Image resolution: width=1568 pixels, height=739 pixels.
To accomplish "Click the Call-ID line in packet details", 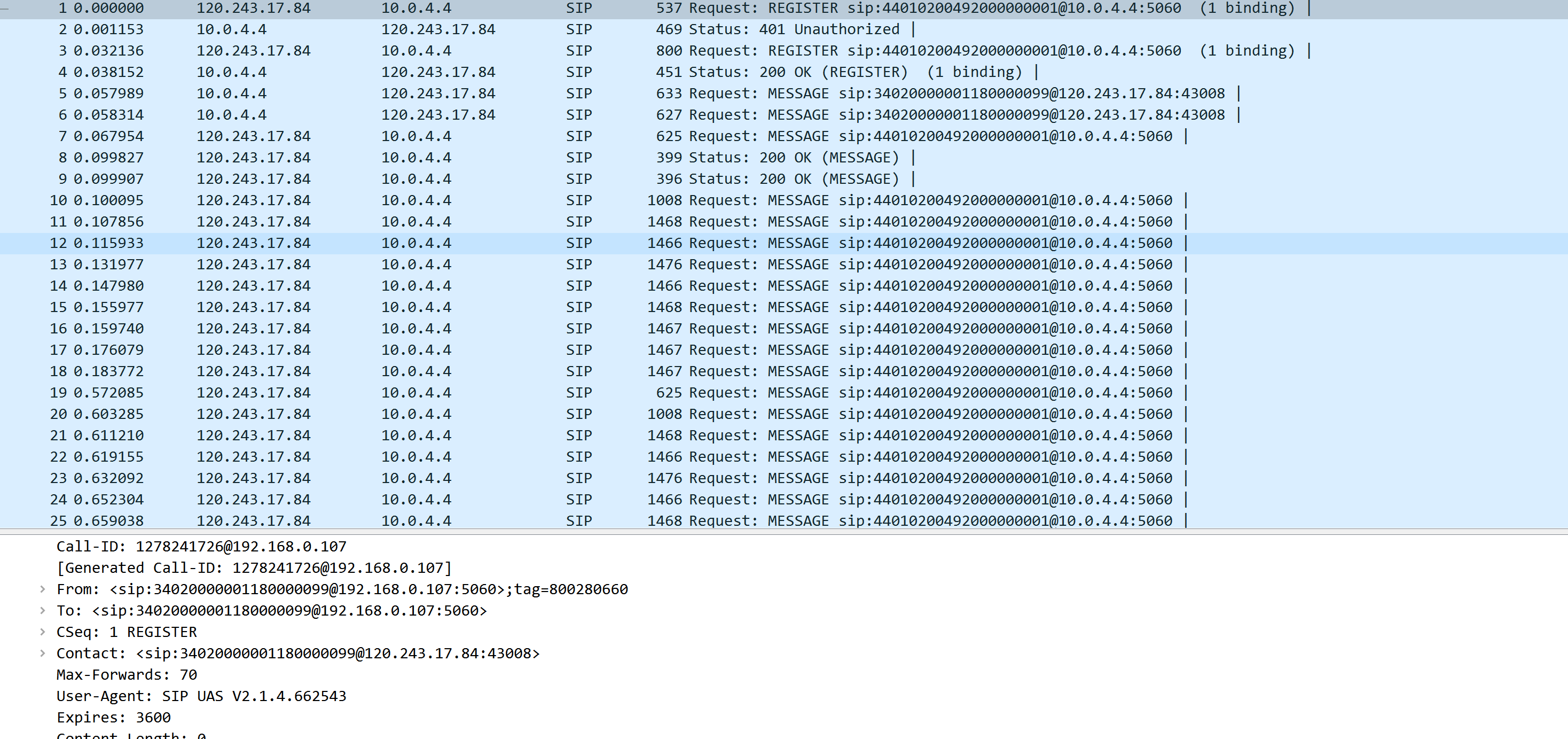I will coord(201,547).
